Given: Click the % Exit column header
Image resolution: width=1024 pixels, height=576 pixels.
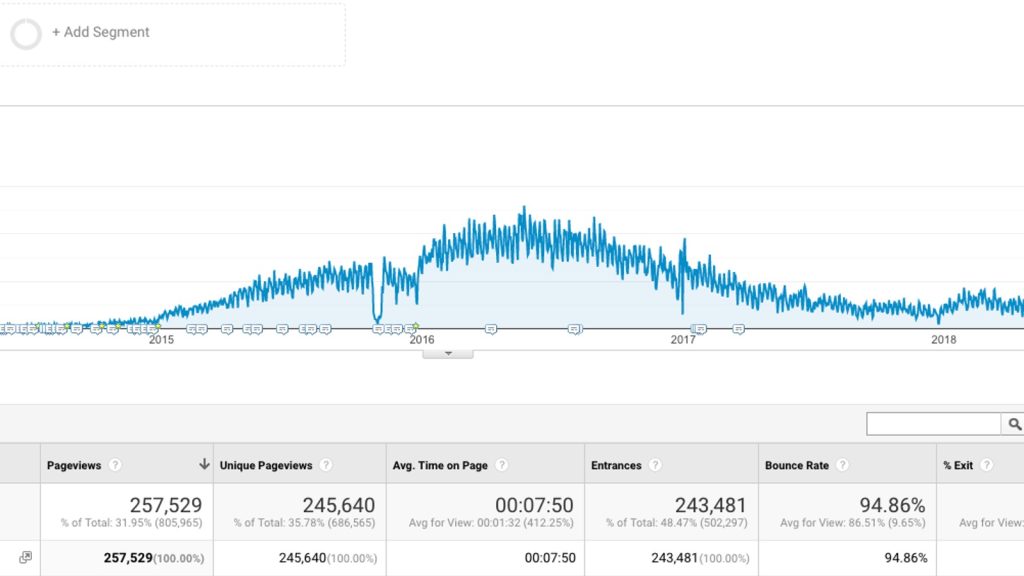Looking at the screenshot, I should 957,465.
